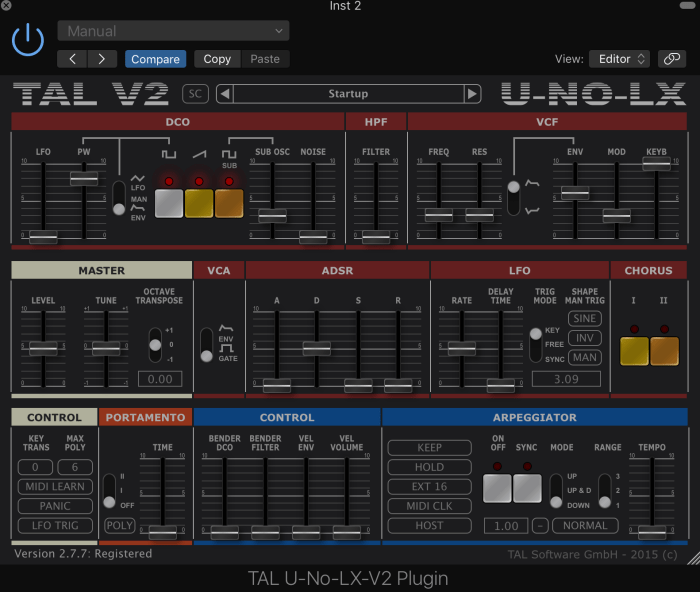Click the SC sidechain icon button
The height and width of the screenshot is (592, 700).
click(x=196, y=94)
